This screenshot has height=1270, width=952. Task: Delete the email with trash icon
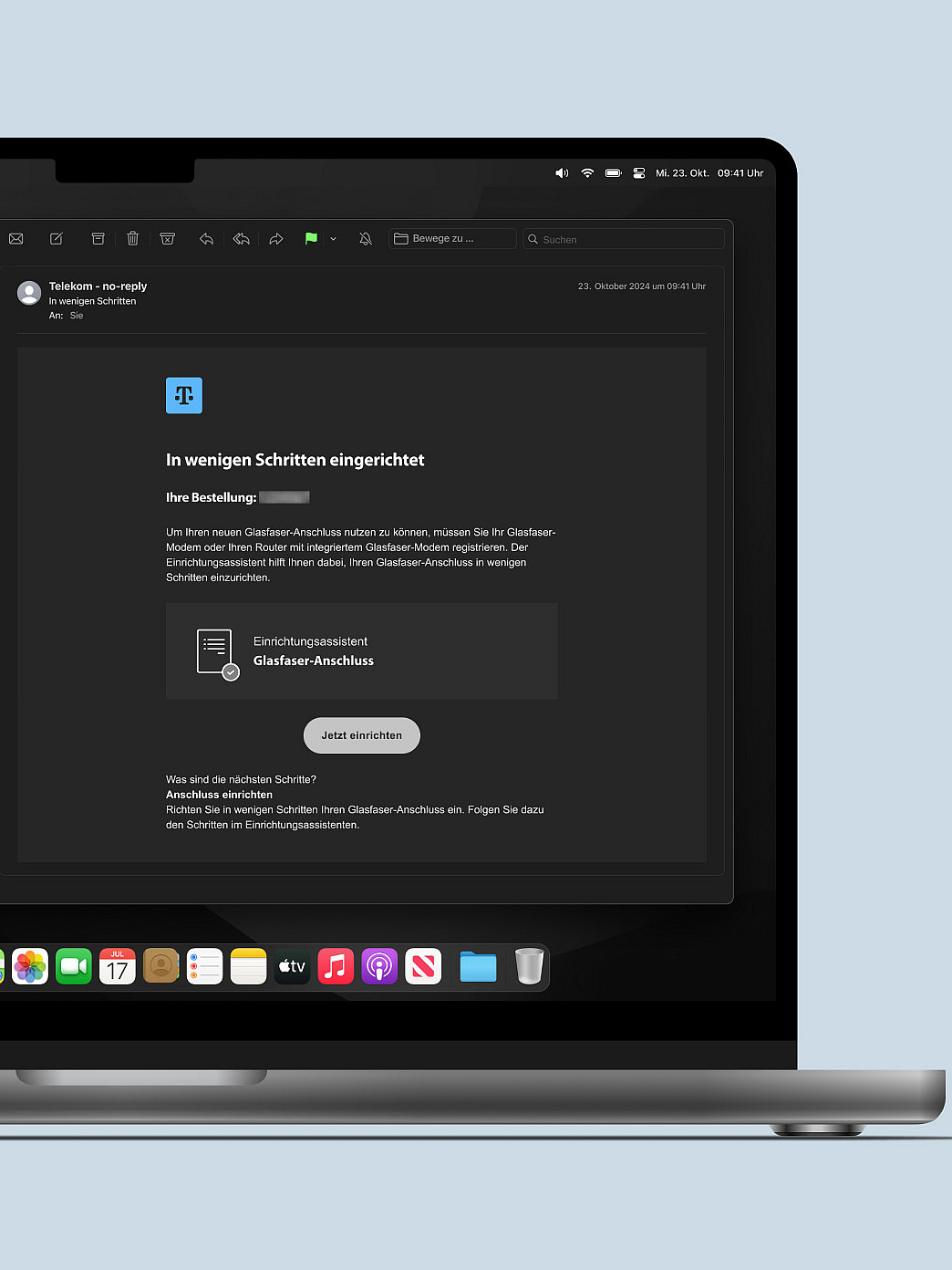coord(132,239)
